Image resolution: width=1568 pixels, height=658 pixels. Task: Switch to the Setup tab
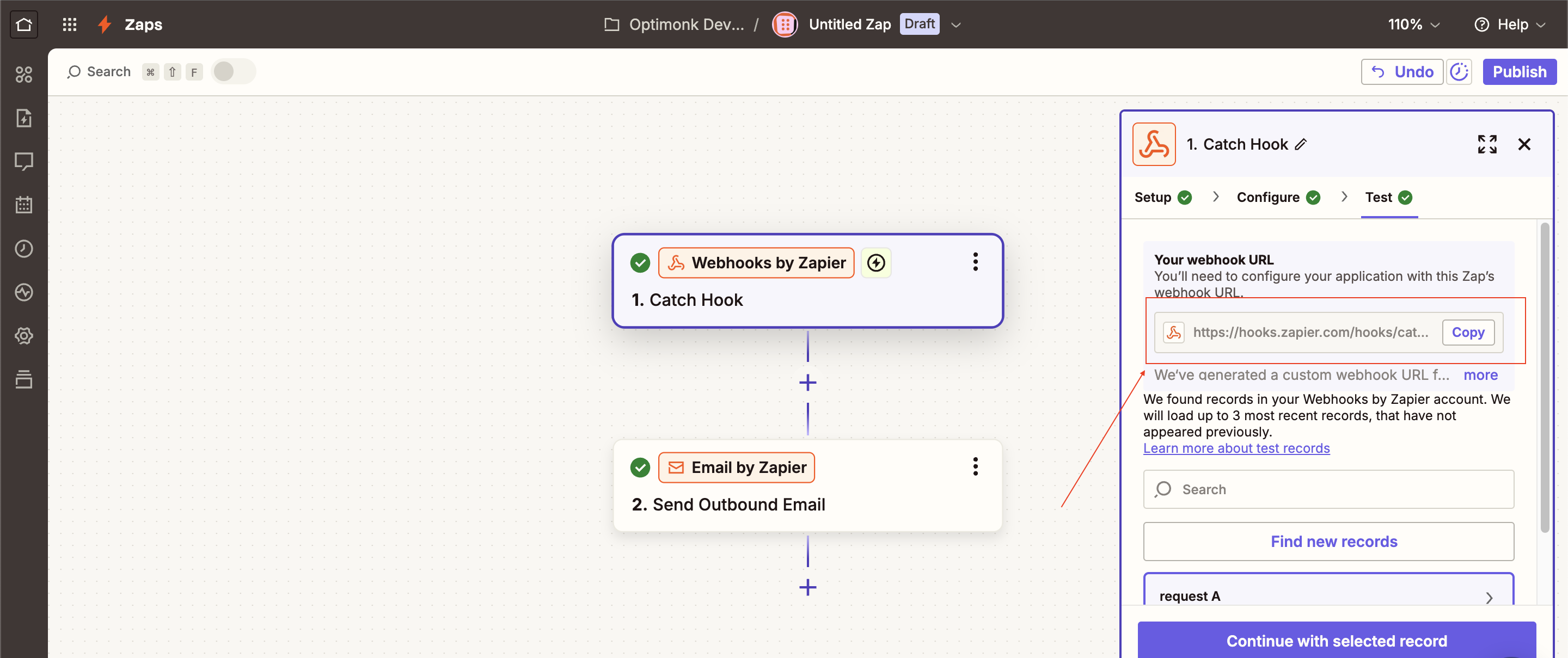[1162, 197]
